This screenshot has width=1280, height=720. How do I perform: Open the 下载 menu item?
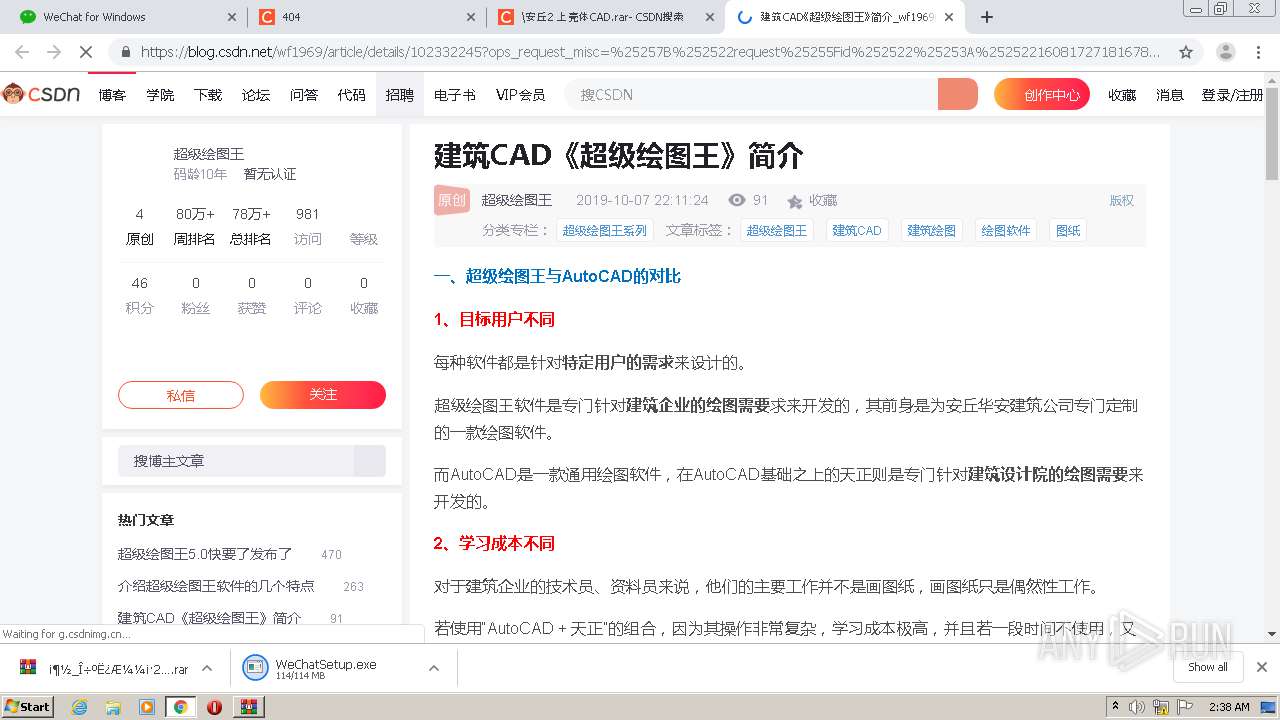click(208, 95)
